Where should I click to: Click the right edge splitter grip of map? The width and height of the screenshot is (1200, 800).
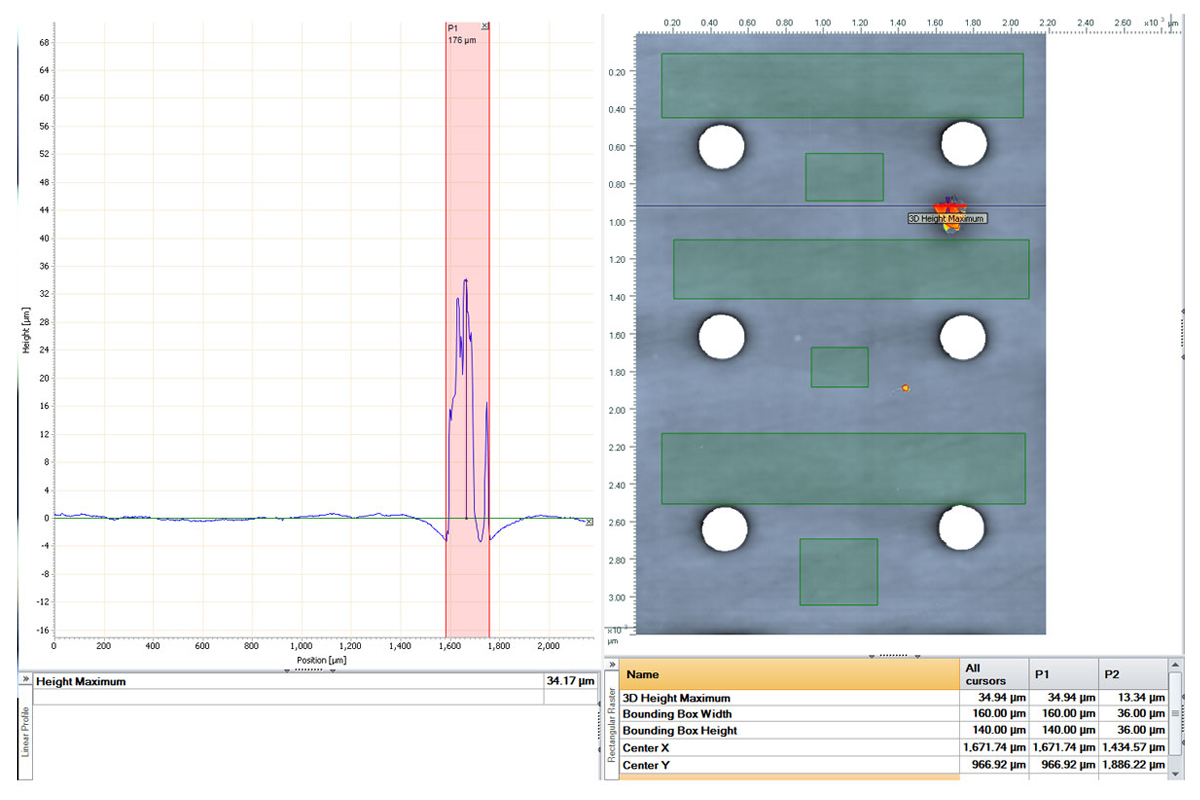point(1184,335)
